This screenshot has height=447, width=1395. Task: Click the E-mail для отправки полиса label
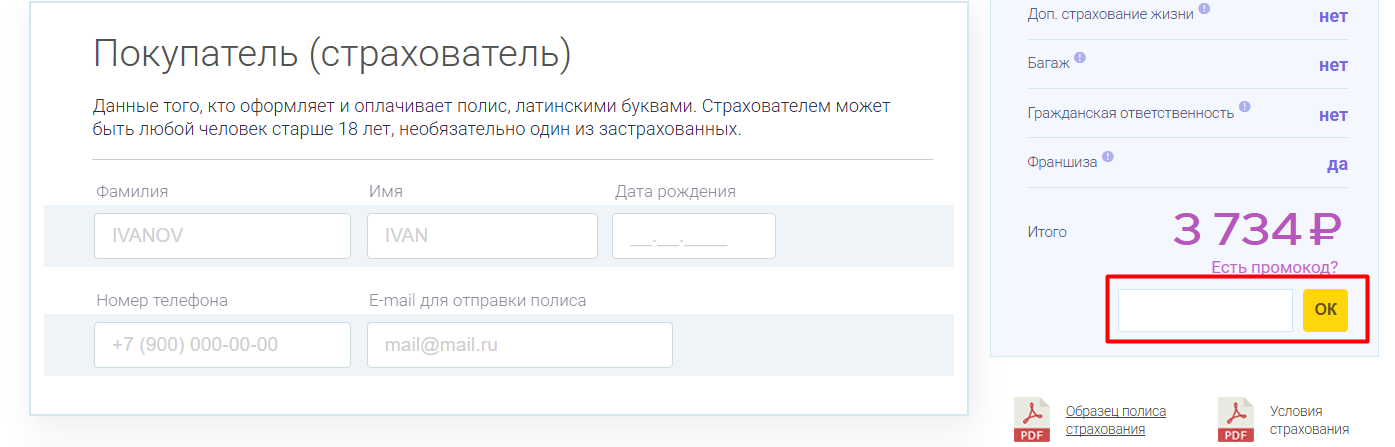click(x=478, y=300)
